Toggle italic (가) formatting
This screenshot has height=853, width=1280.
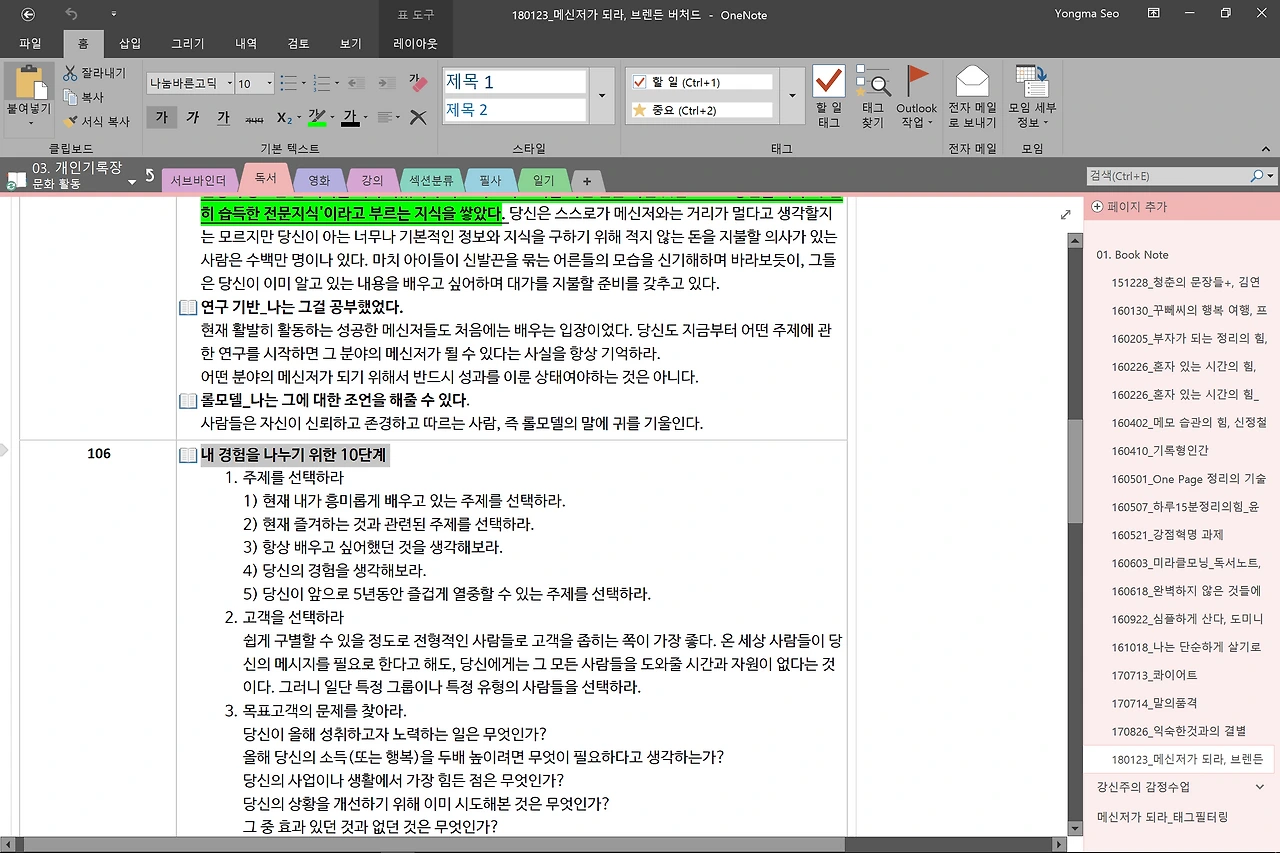click(192, 117)
